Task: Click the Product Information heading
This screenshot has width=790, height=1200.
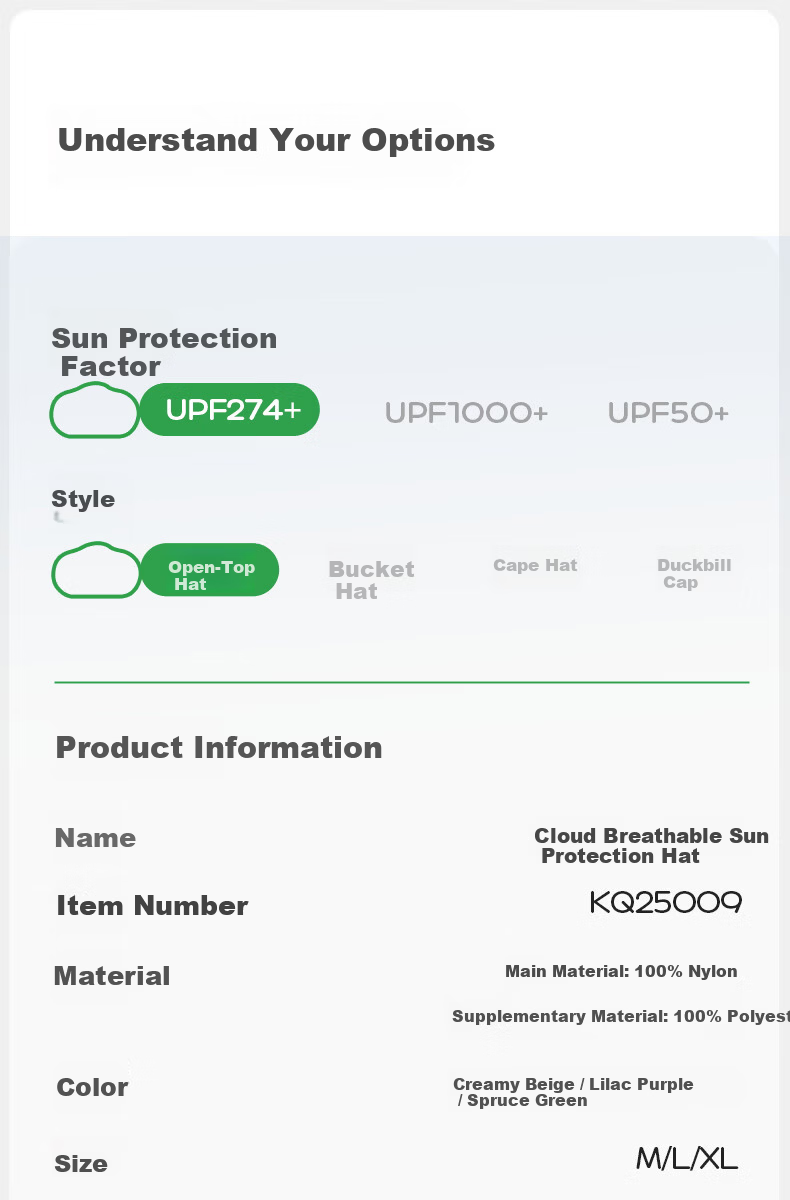Action: coord(219,747)
